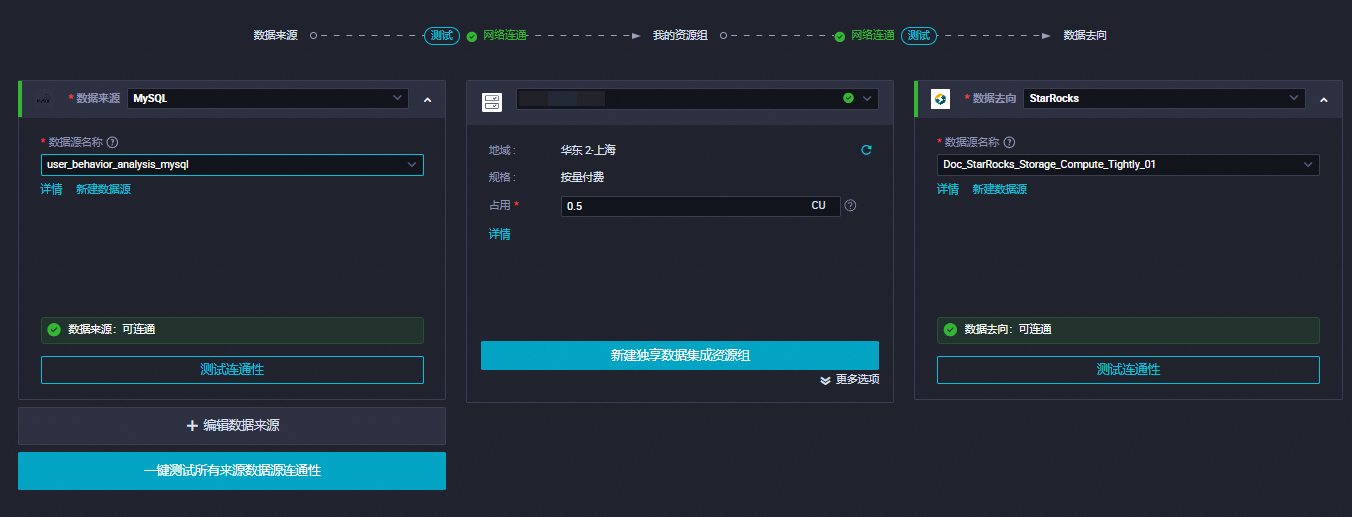The height and width of the screenshot is (517, 1352).
Task: Click 数据去向 label in the flow header
Action: click(x=1085, y=35)
